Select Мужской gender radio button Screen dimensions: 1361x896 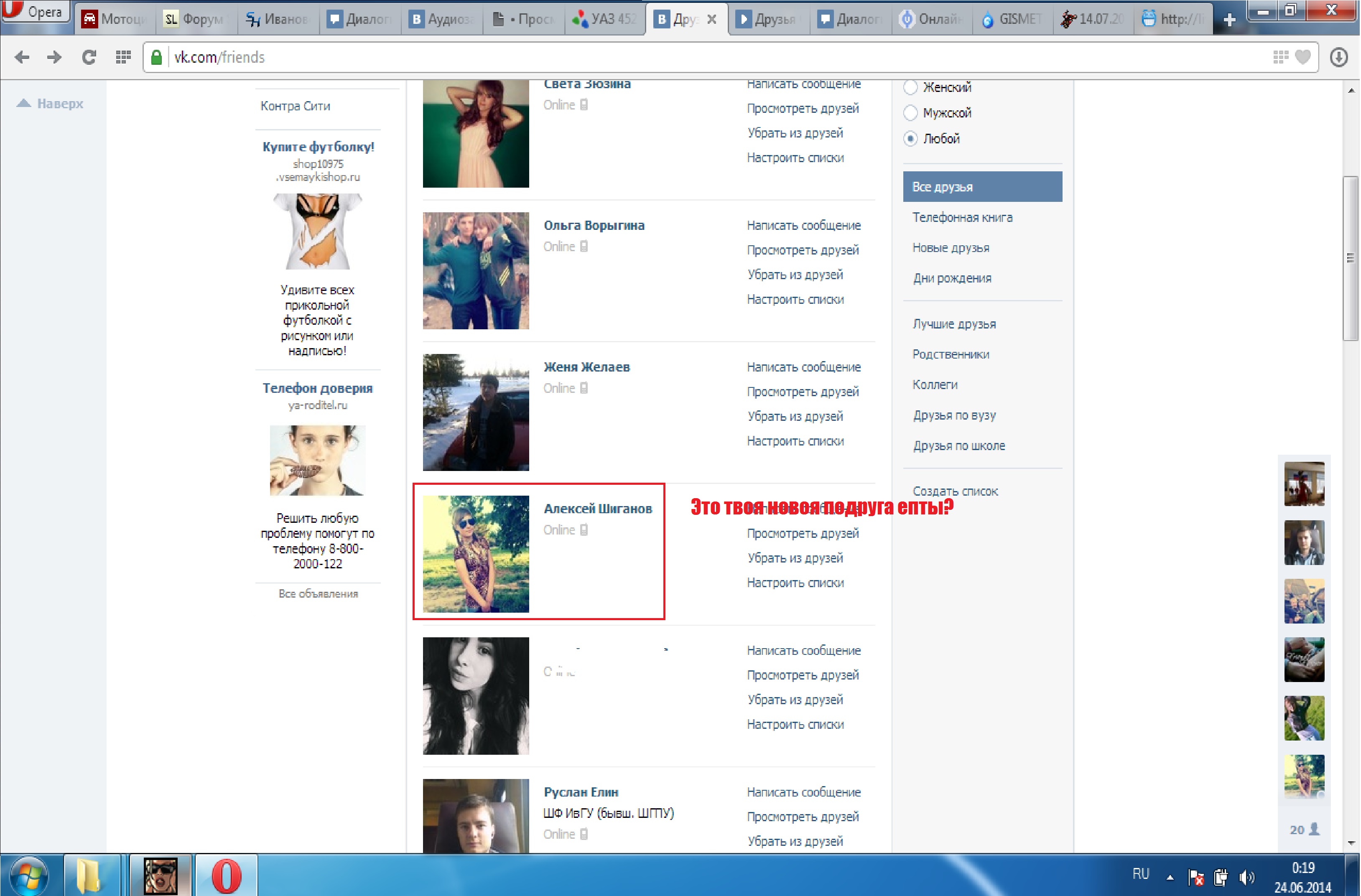(x=910, y=113)
